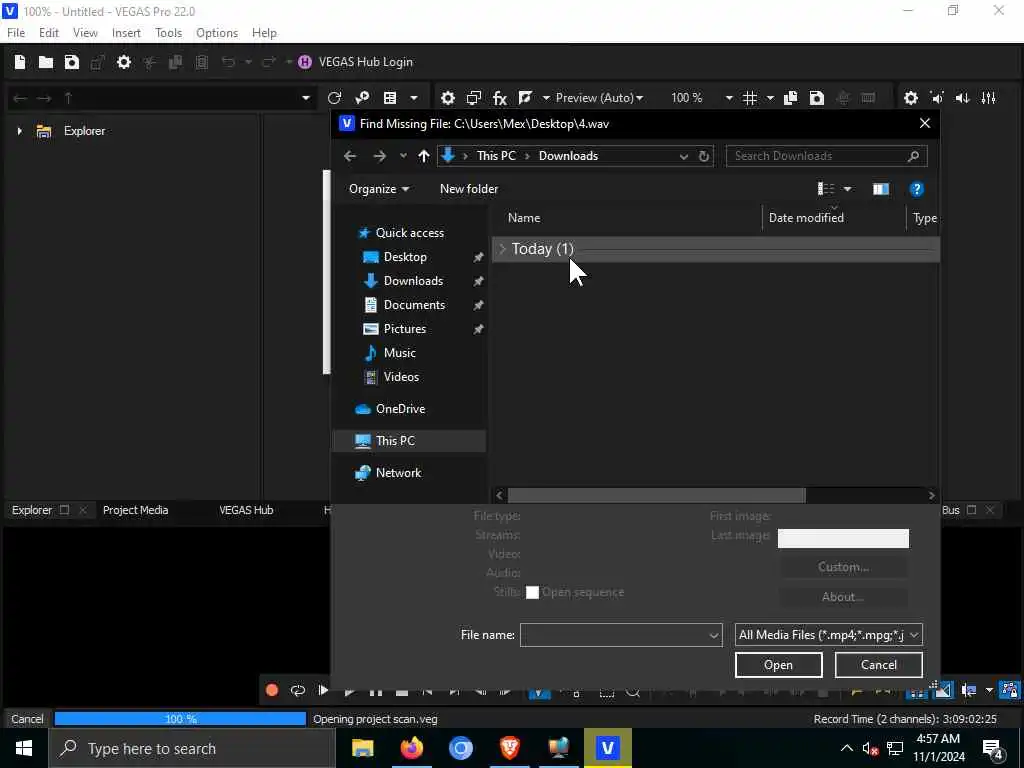Copy preview snapshot to clipboard icon
1024x768 pixels.
pyautogui.click(x=790, y=98)
